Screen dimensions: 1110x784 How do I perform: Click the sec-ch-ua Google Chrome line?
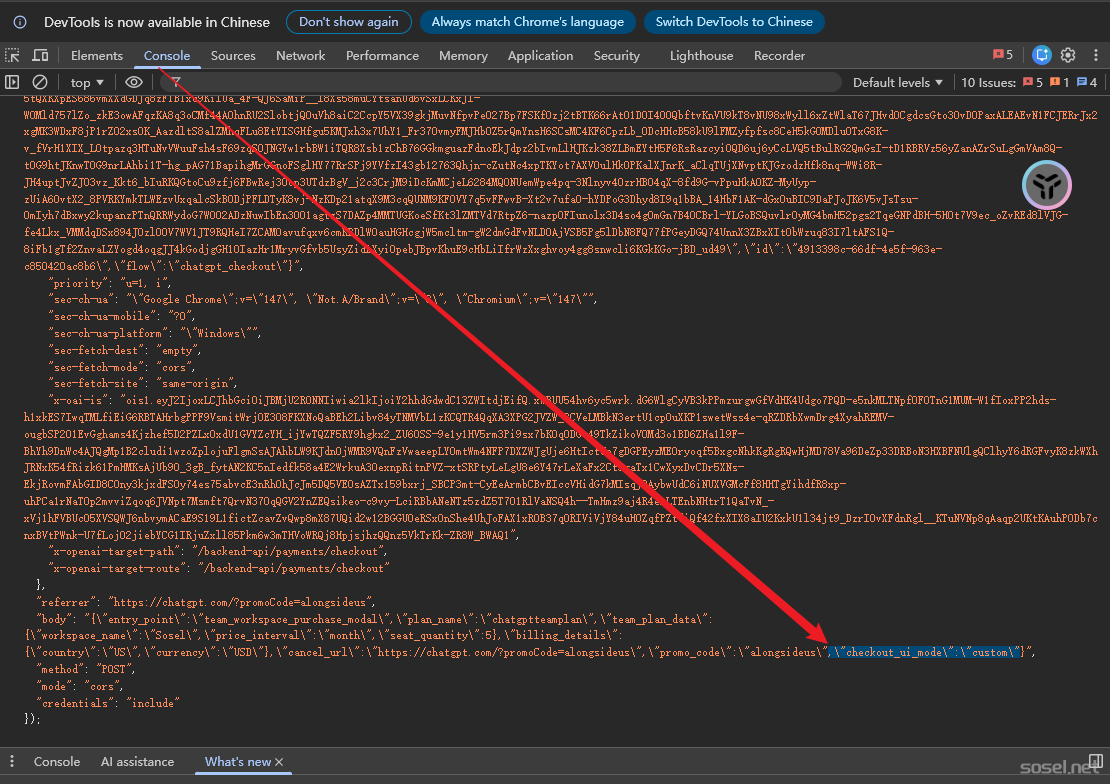(x=323, y=299)
